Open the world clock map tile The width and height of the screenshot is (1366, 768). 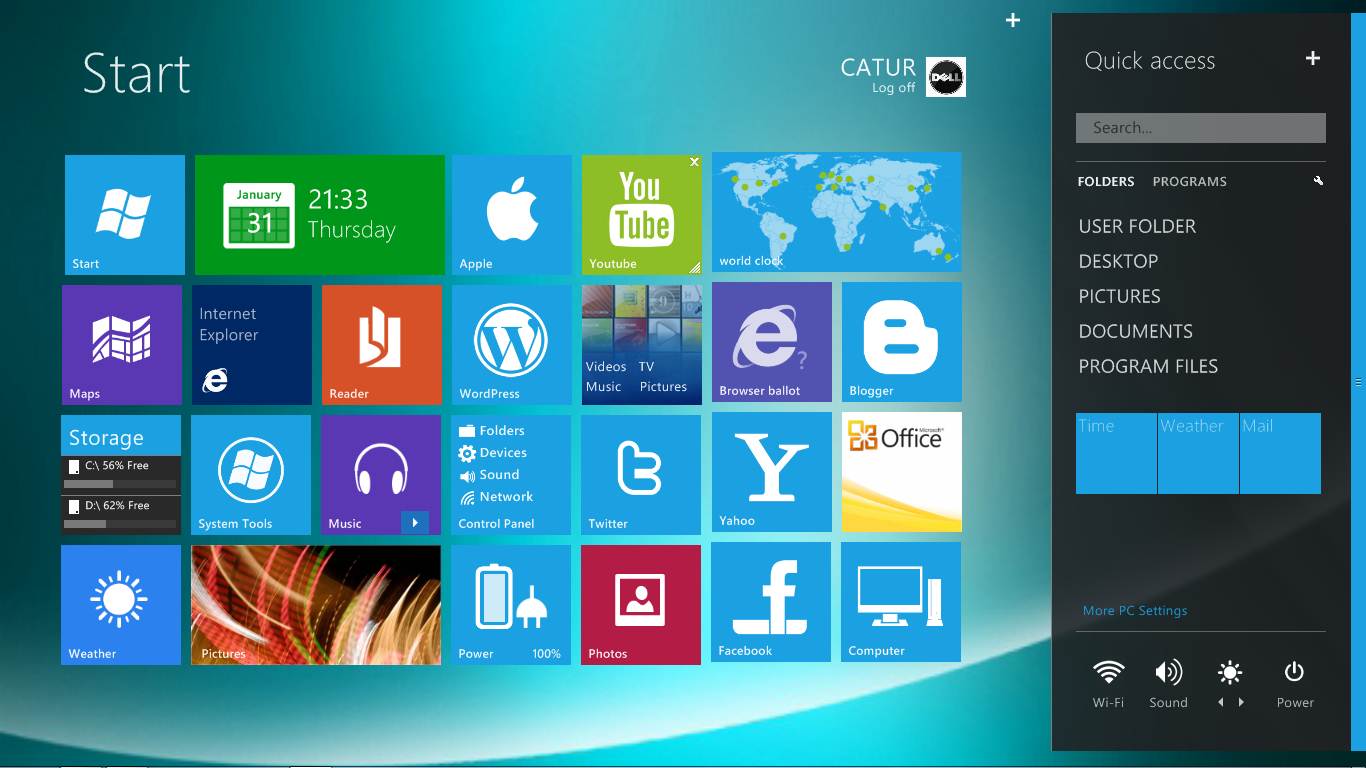837,212
